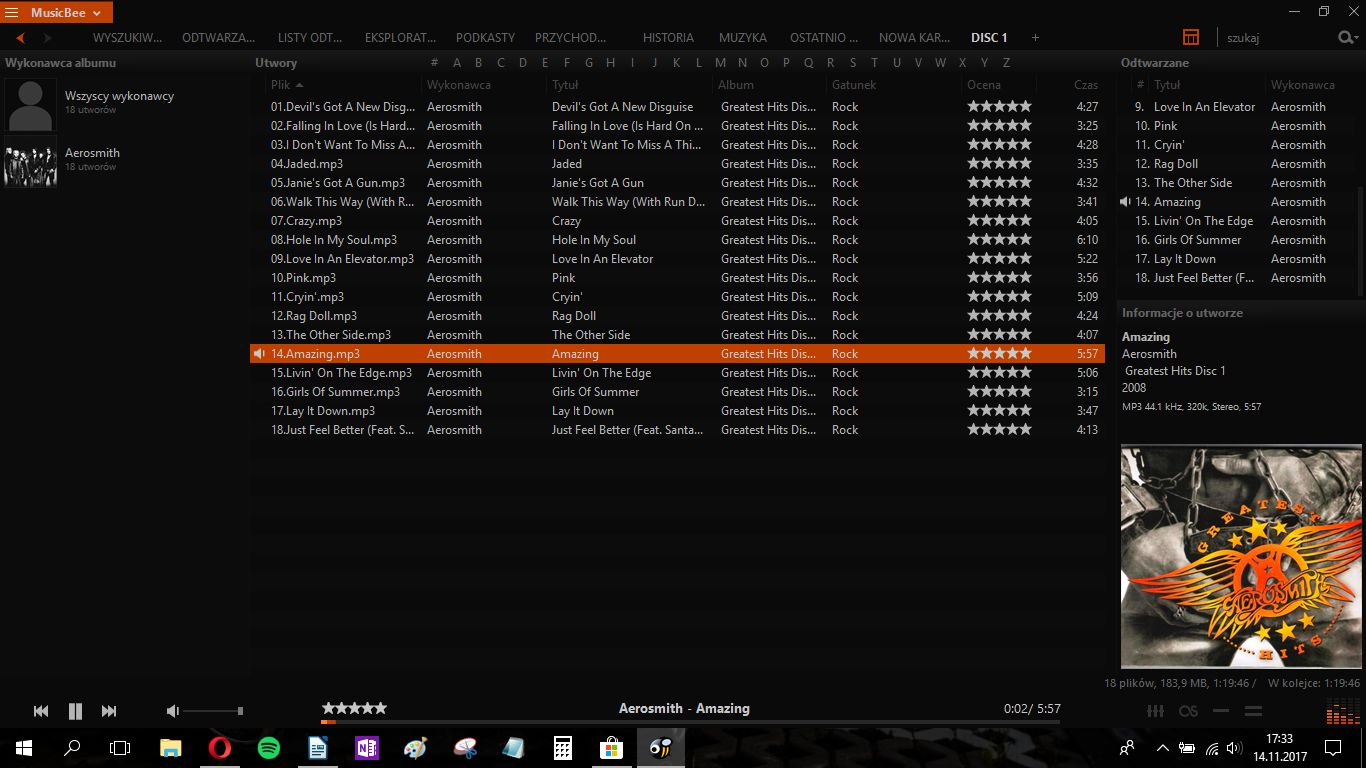Image resolution: width=1366 pixels, height=768 pixels.
Task: Sort by Tytuł column in track list
Action: [565, 85]
